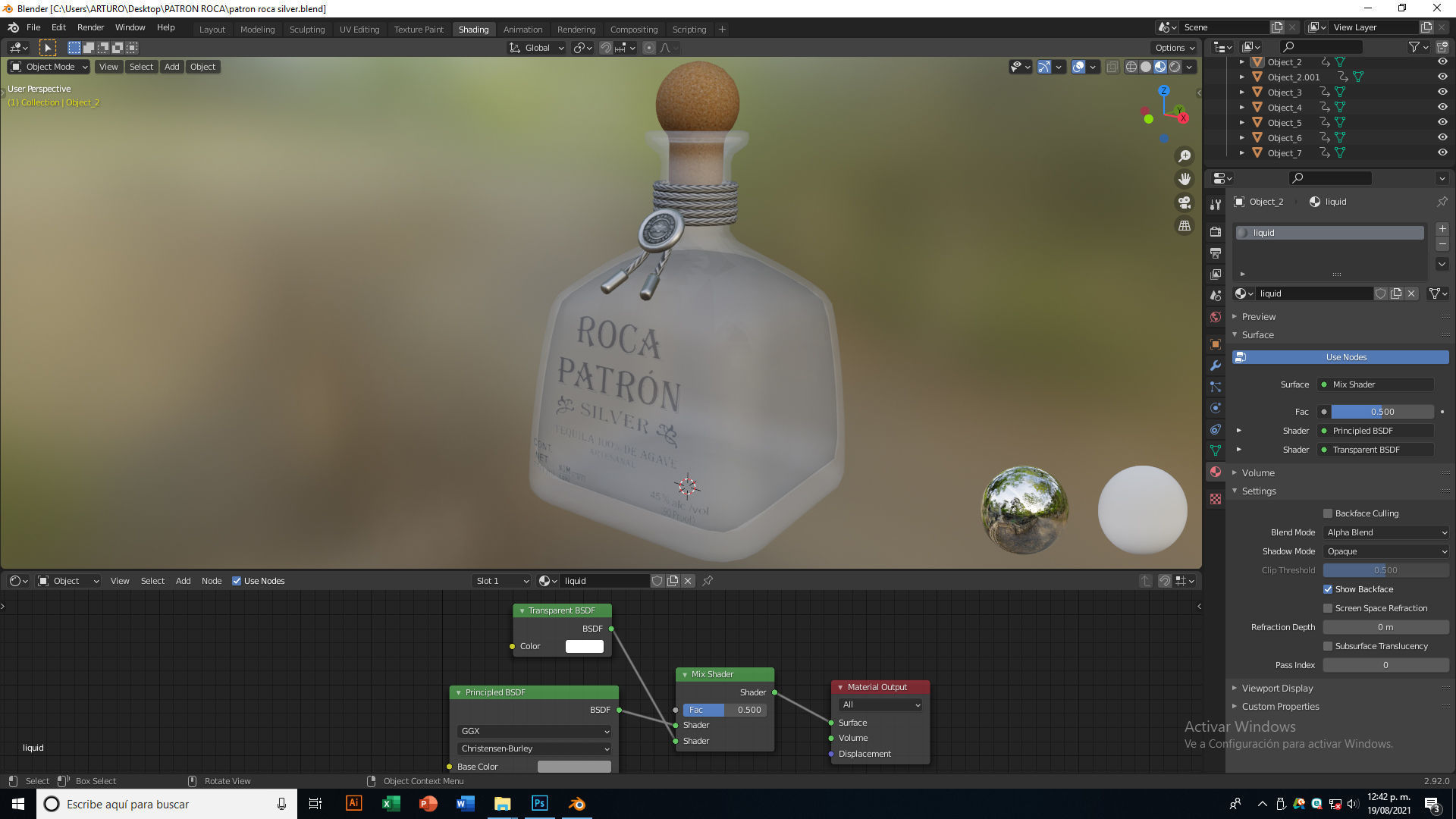Viewport: 1456px width, 819px height.
Task: Expand the Viewport Display panel
Action: (1277, 688)
